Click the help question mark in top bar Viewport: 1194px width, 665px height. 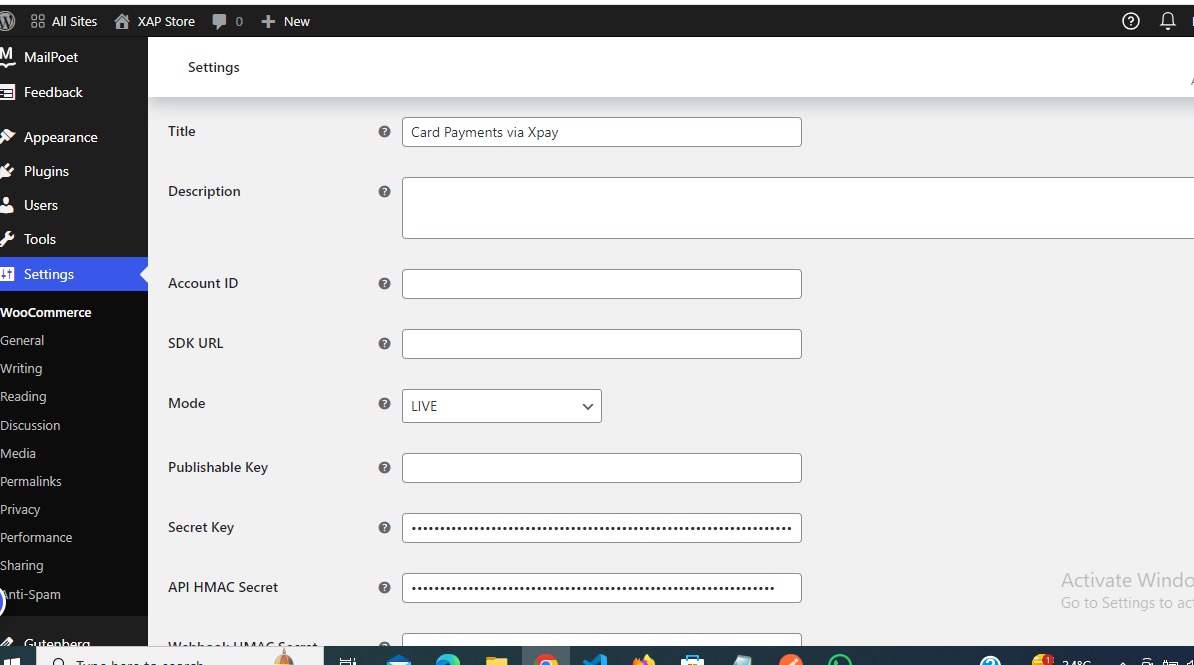point(1131,21)
